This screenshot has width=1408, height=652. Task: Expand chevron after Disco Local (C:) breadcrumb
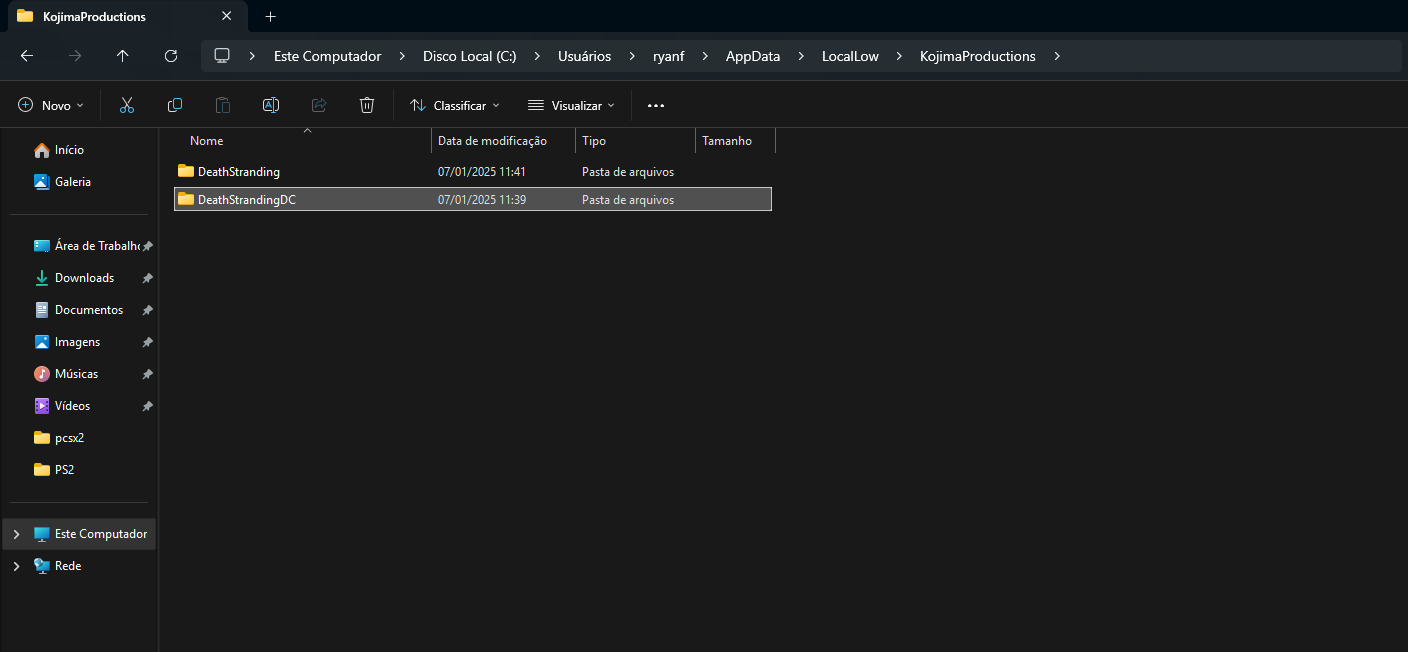pos(537,56)
